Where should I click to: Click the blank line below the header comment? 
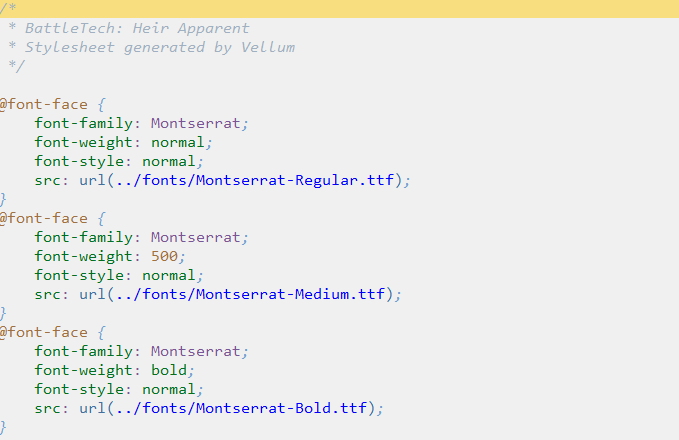(x=300, y=85)
